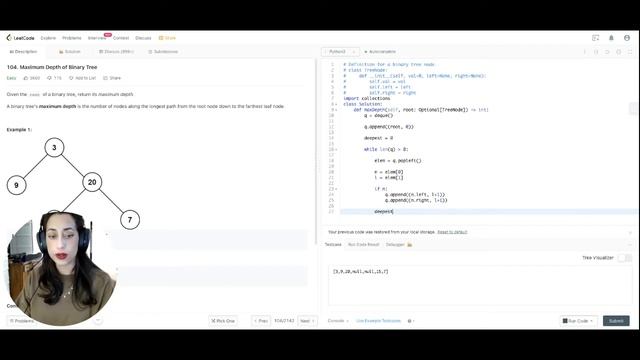Open the Submissions tab
This screenshot has width=640, height=360.
pos(163,52)
